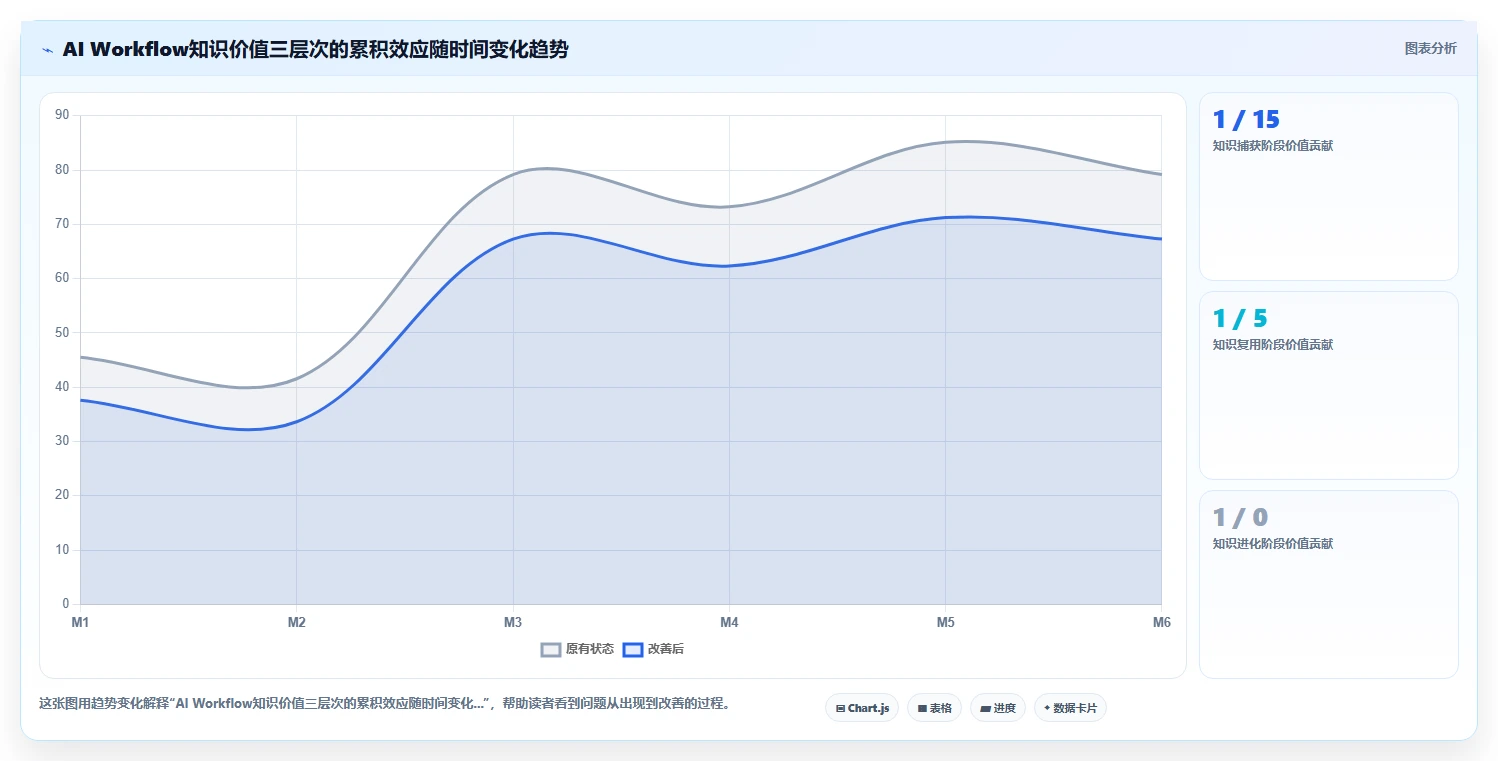
Task: Click the 1 / 5 metric value
Action: 1240,318
